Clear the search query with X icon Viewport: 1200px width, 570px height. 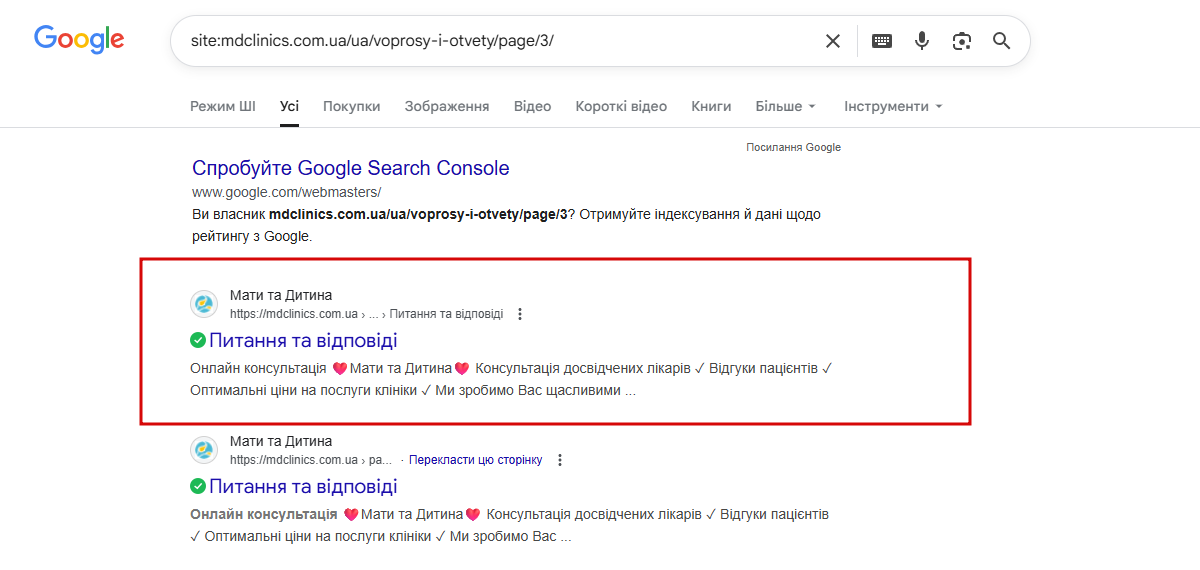832,41
